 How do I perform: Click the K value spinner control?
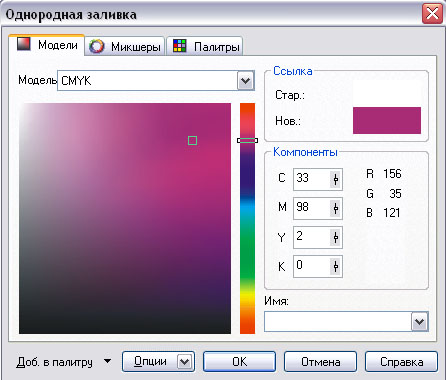click(x=336, y=266)
